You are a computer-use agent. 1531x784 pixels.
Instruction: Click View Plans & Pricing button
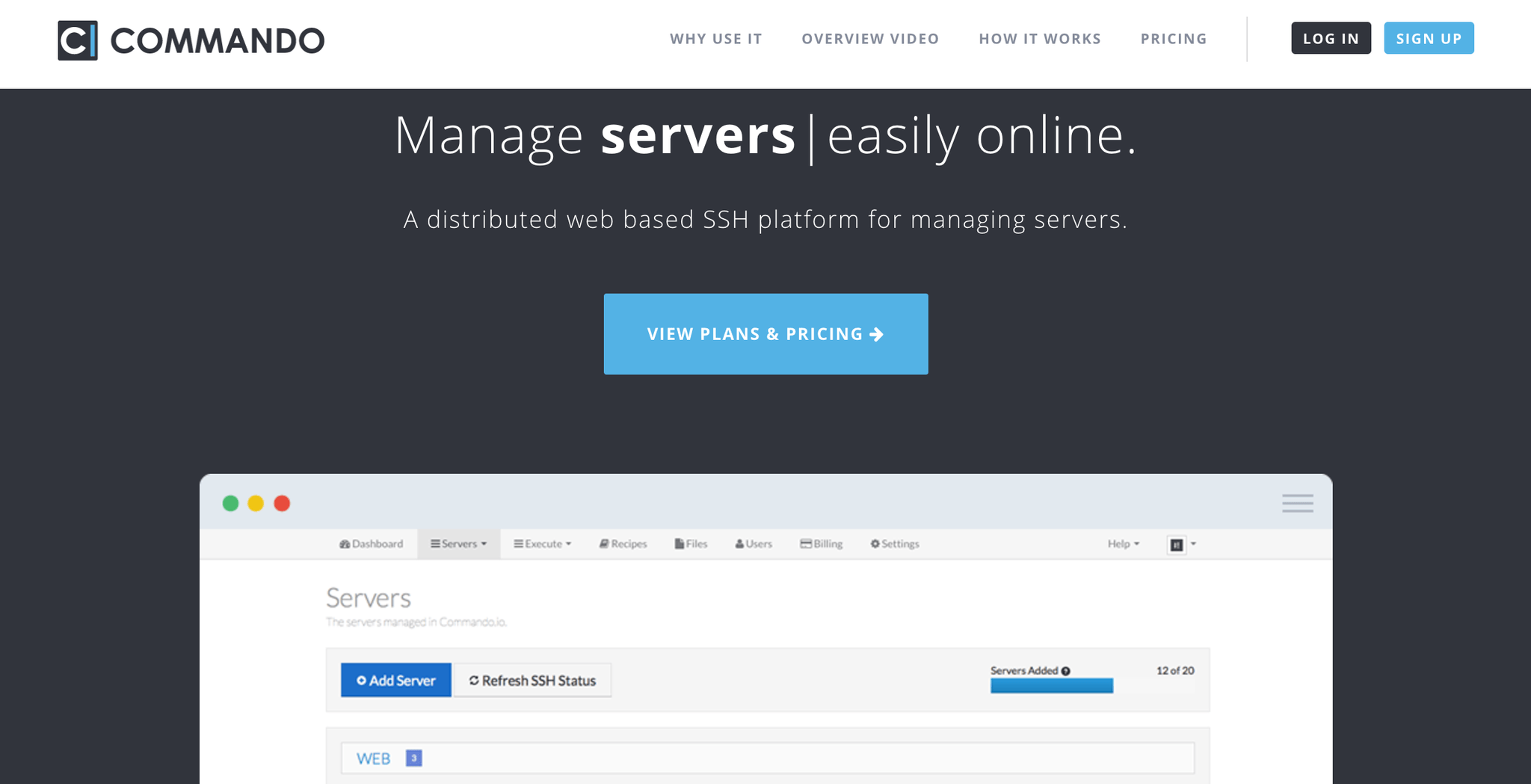pyautogui.click(x=765, y=334)
